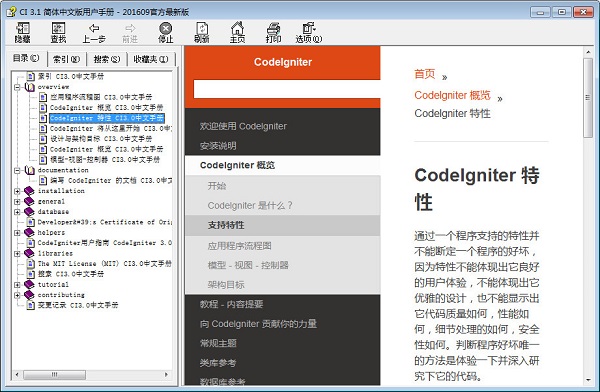Switch to the 收藏夹 (Favorites) tab

click(151, 59)
